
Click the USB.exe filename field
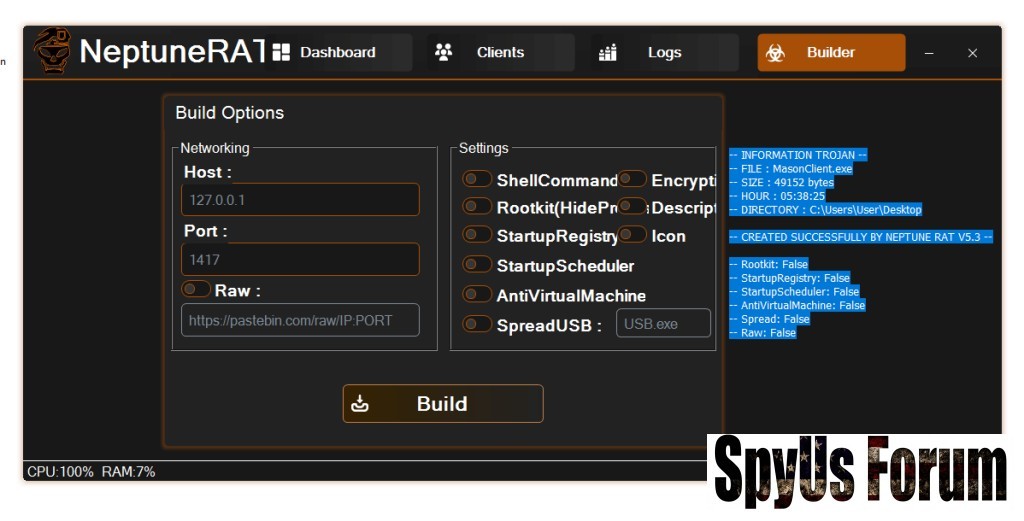click(663, 324)
